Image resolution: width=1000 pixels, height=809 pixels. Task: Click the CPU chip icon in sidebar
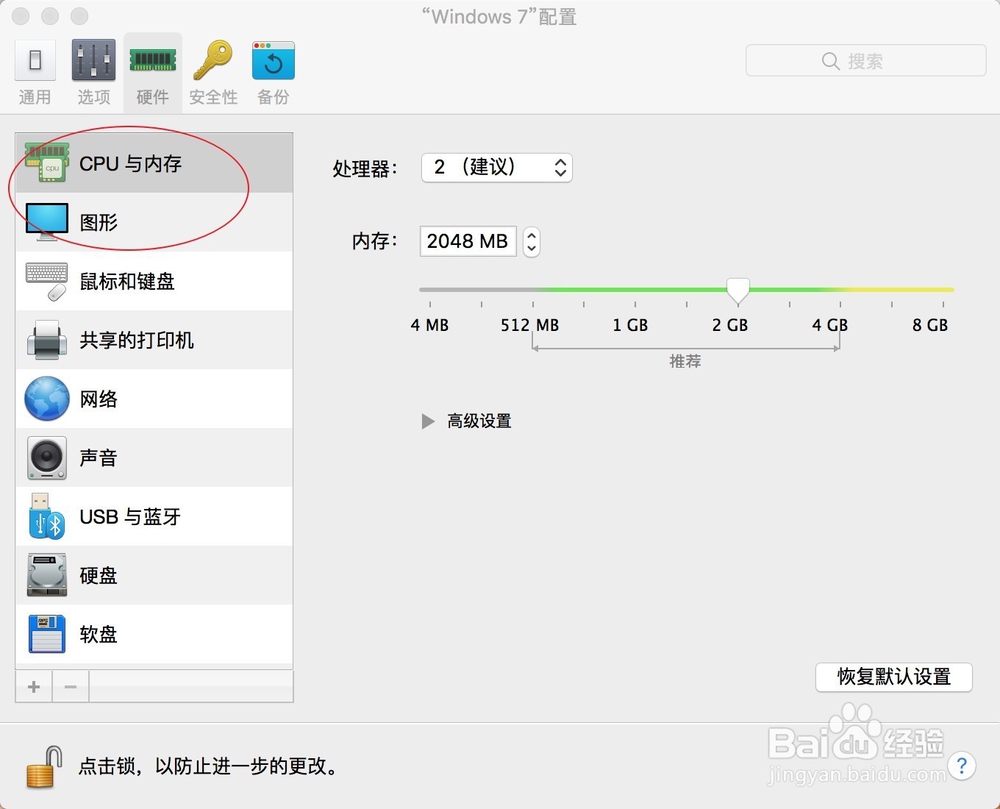(47, 163)
